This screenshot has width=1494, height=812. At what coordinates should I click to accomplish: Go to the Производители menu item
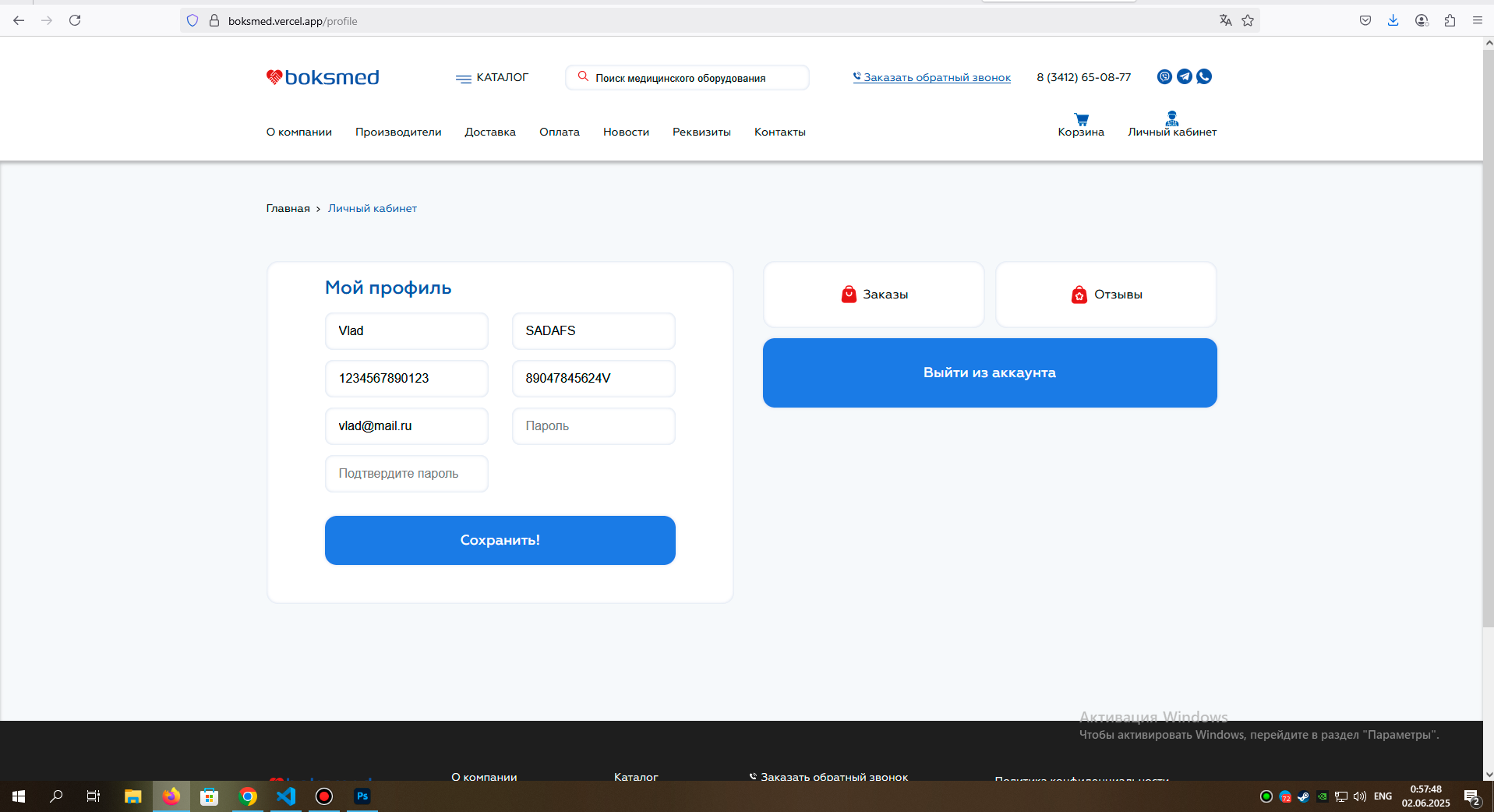click(x=398, y=132)
